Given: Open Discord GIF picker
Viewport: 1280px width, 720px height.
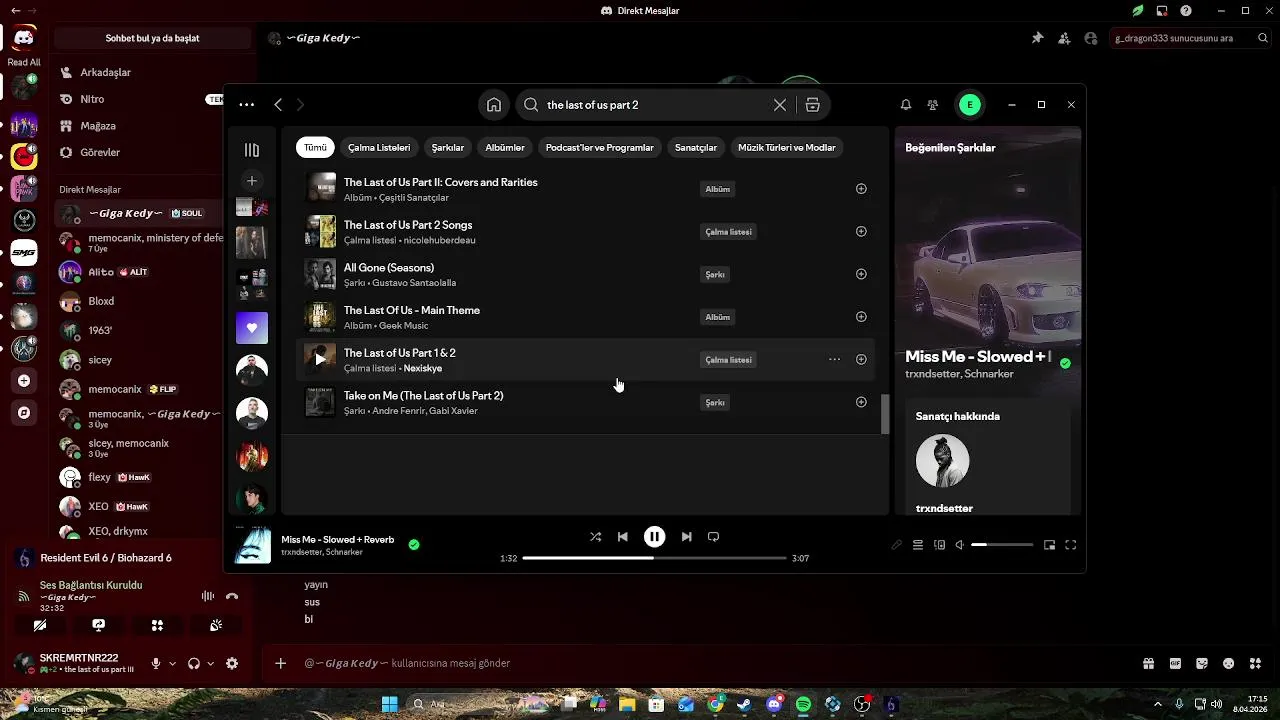Looking at the screenshot, I should (1175, 663).
